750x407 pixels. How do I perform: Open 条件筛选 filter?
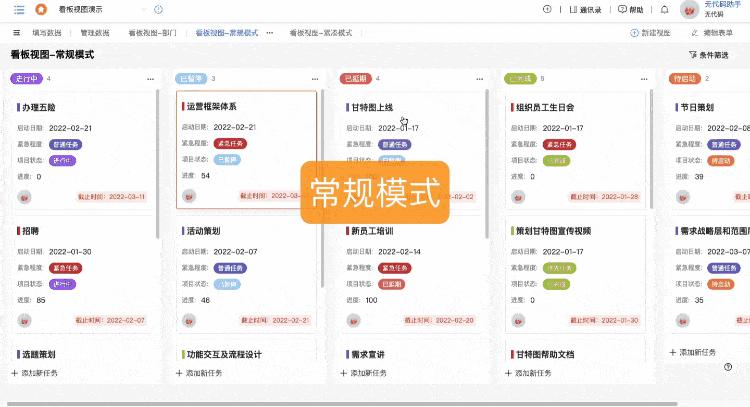pyautogui.click(x=708, y=55)
